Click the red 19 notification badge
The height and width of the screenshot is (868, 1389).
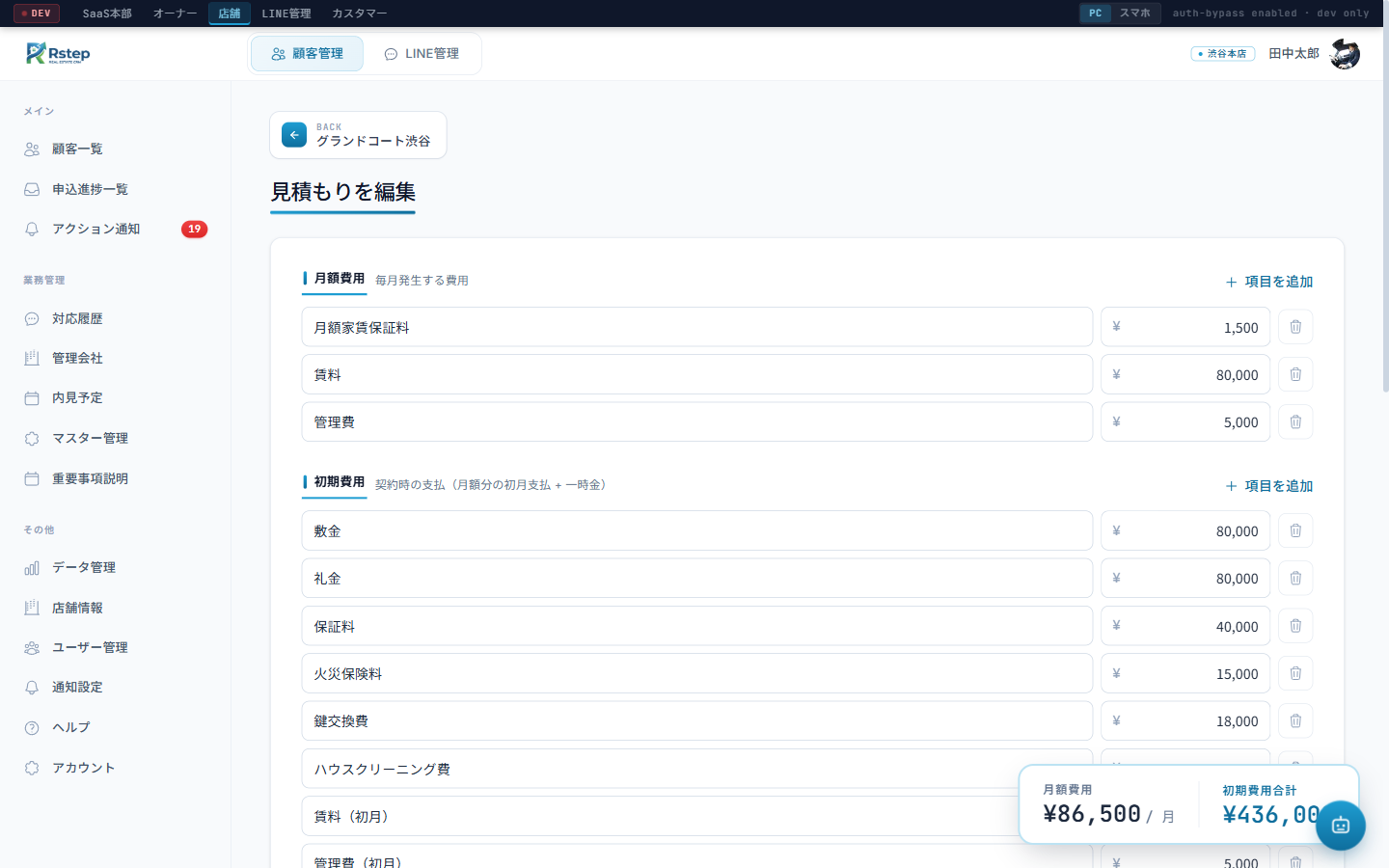194,229
